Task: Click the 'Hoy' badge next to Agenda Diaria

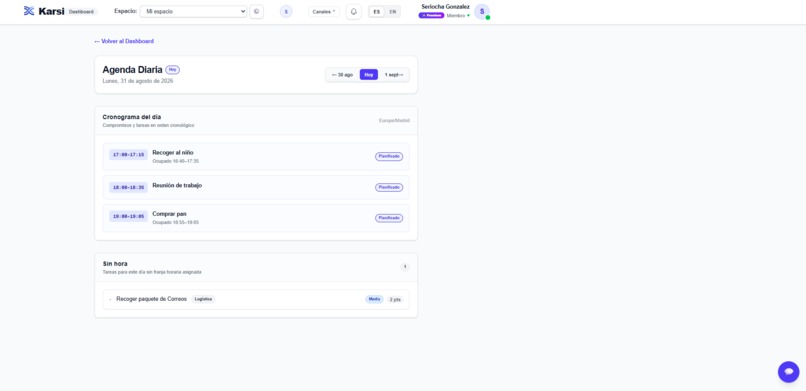Action: (x=172, y=69)
